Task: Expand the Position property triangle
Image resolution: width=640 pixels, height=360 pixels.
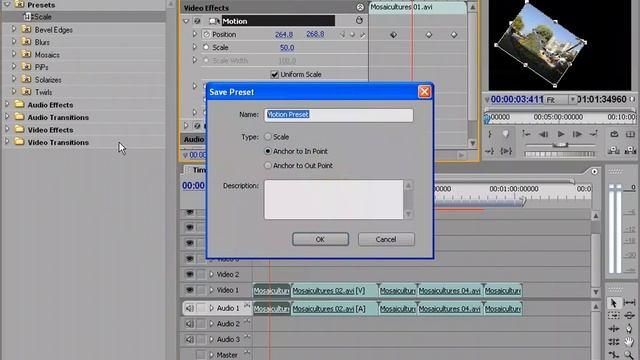Action: click(195, 35)
